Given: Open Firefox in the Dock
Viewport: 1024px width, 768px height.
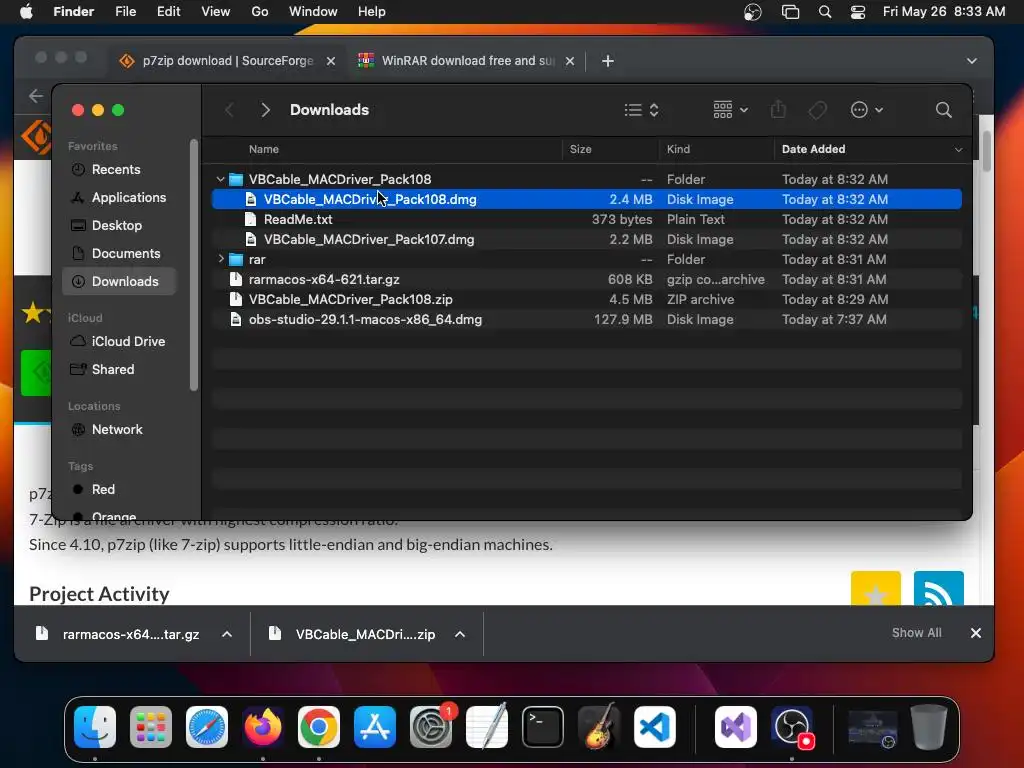Looking at the screenshot, I should 263,727.
